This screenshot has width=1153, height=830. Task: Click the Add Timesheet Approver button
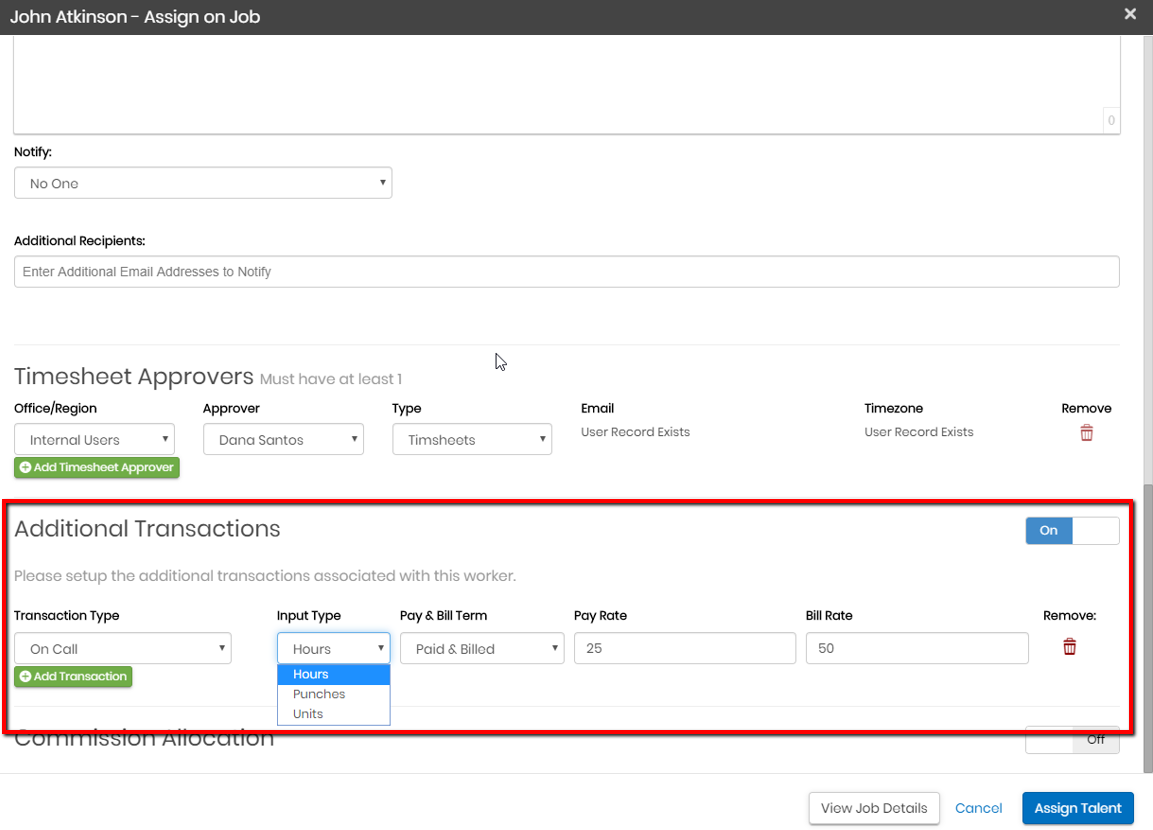(x=97, y=467)
